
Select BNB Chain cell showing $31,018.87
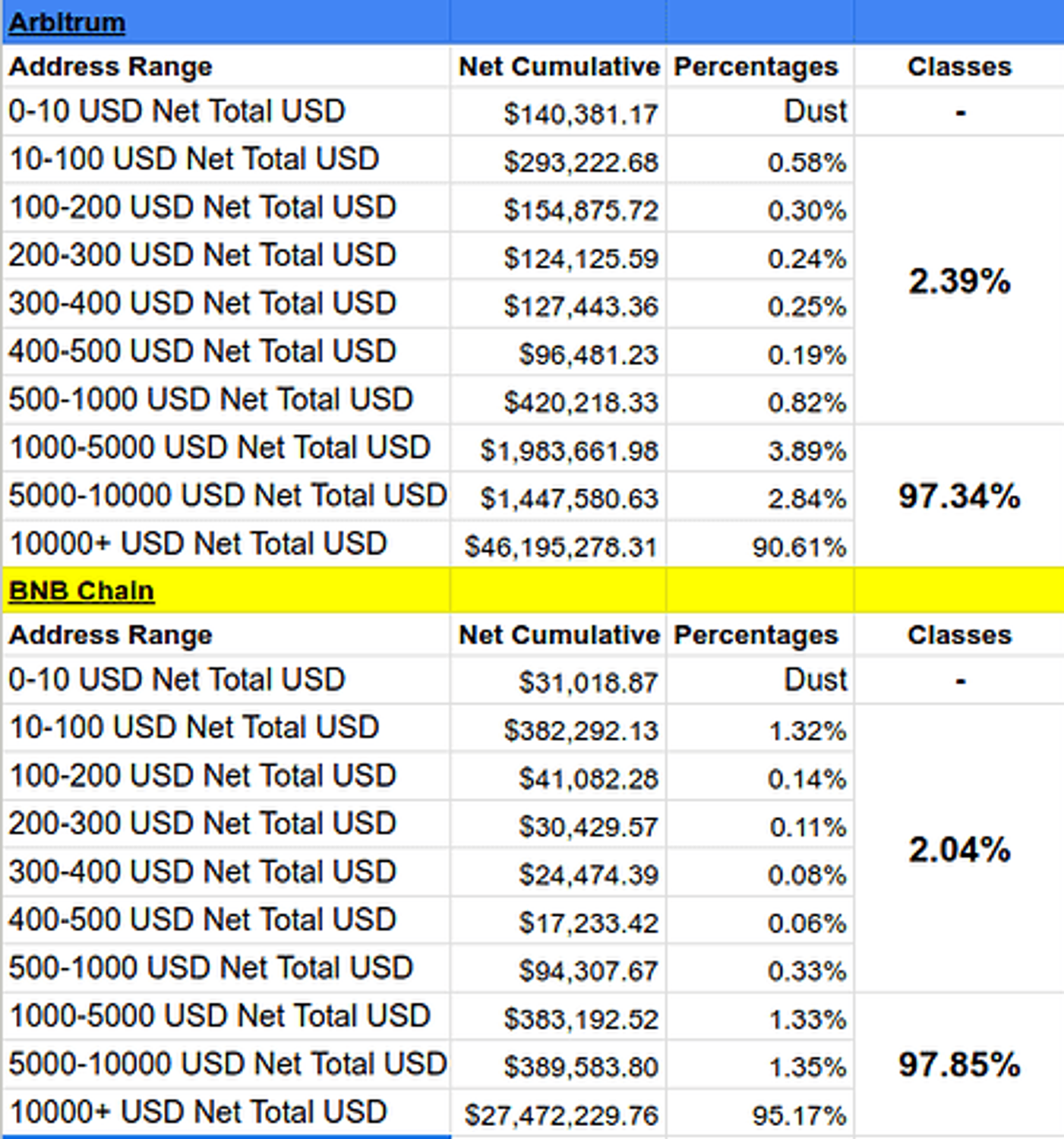589,682
